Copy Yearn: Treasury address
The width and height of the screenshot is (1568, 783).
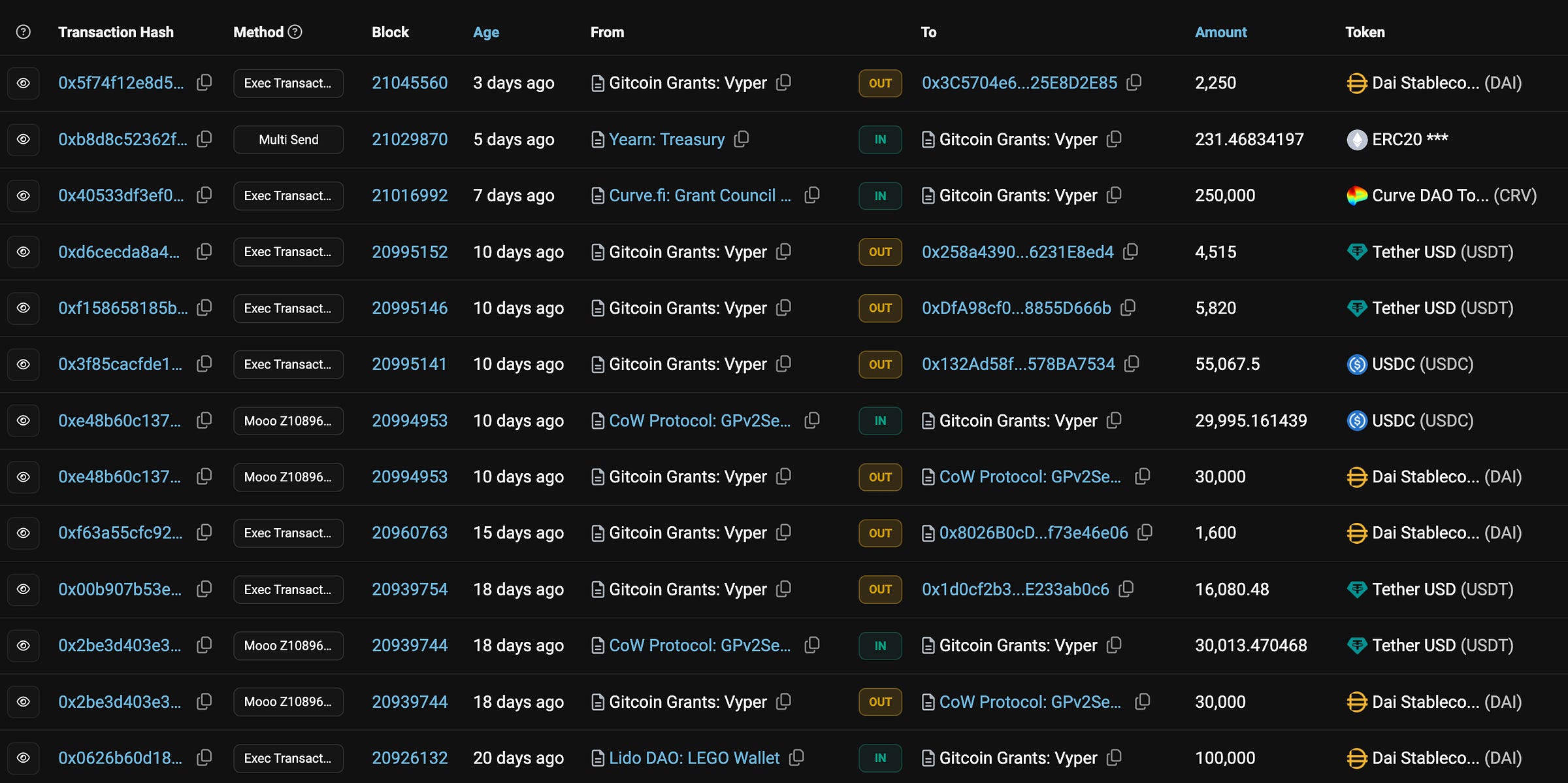742,139
